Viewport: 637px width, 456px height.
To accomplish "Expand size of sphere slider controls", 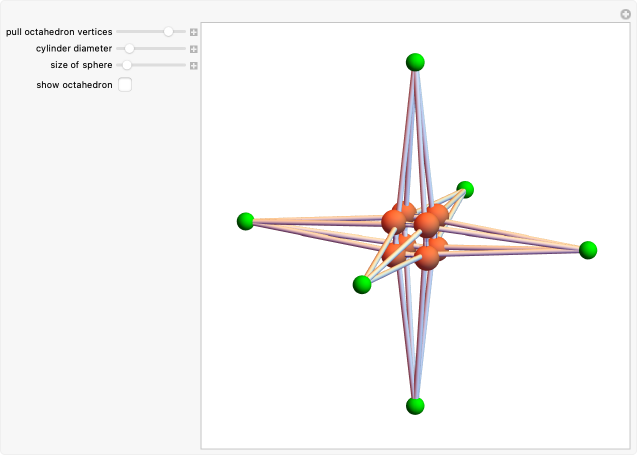I will 194,66.
